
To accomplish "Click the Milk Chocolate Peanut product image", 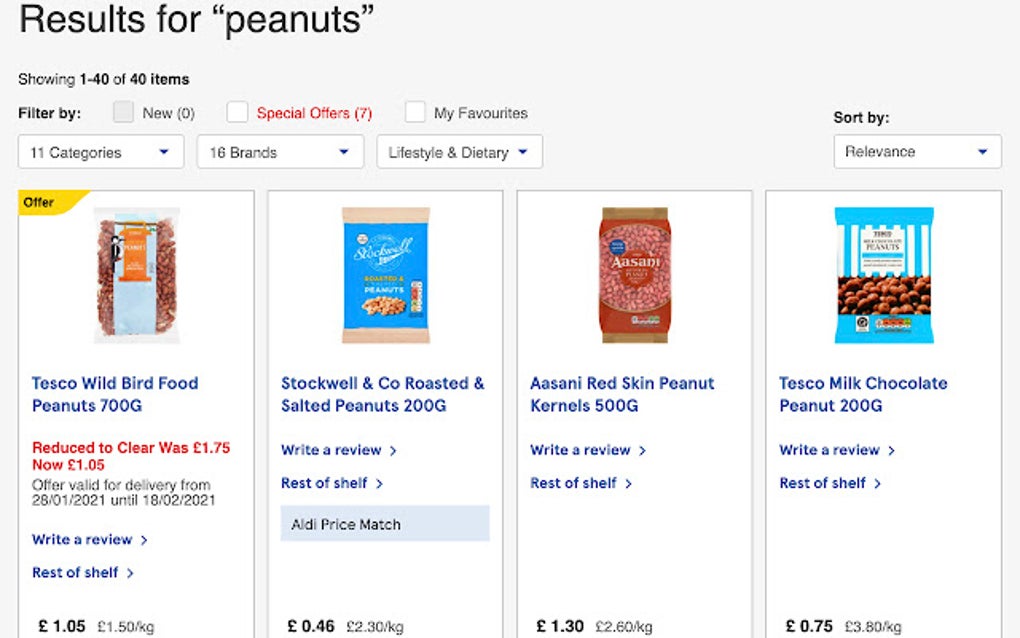I will coord(884,275).
